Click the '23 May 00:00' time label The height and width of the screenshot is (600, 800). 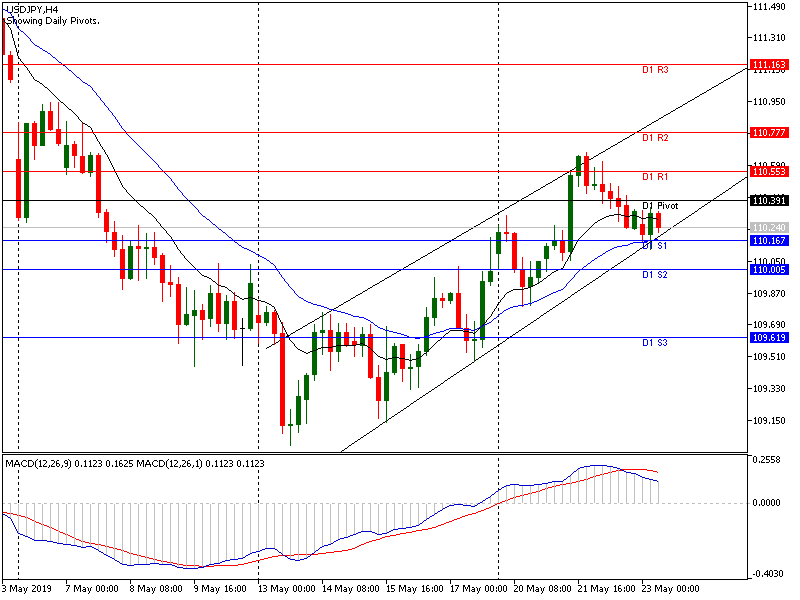671,589
